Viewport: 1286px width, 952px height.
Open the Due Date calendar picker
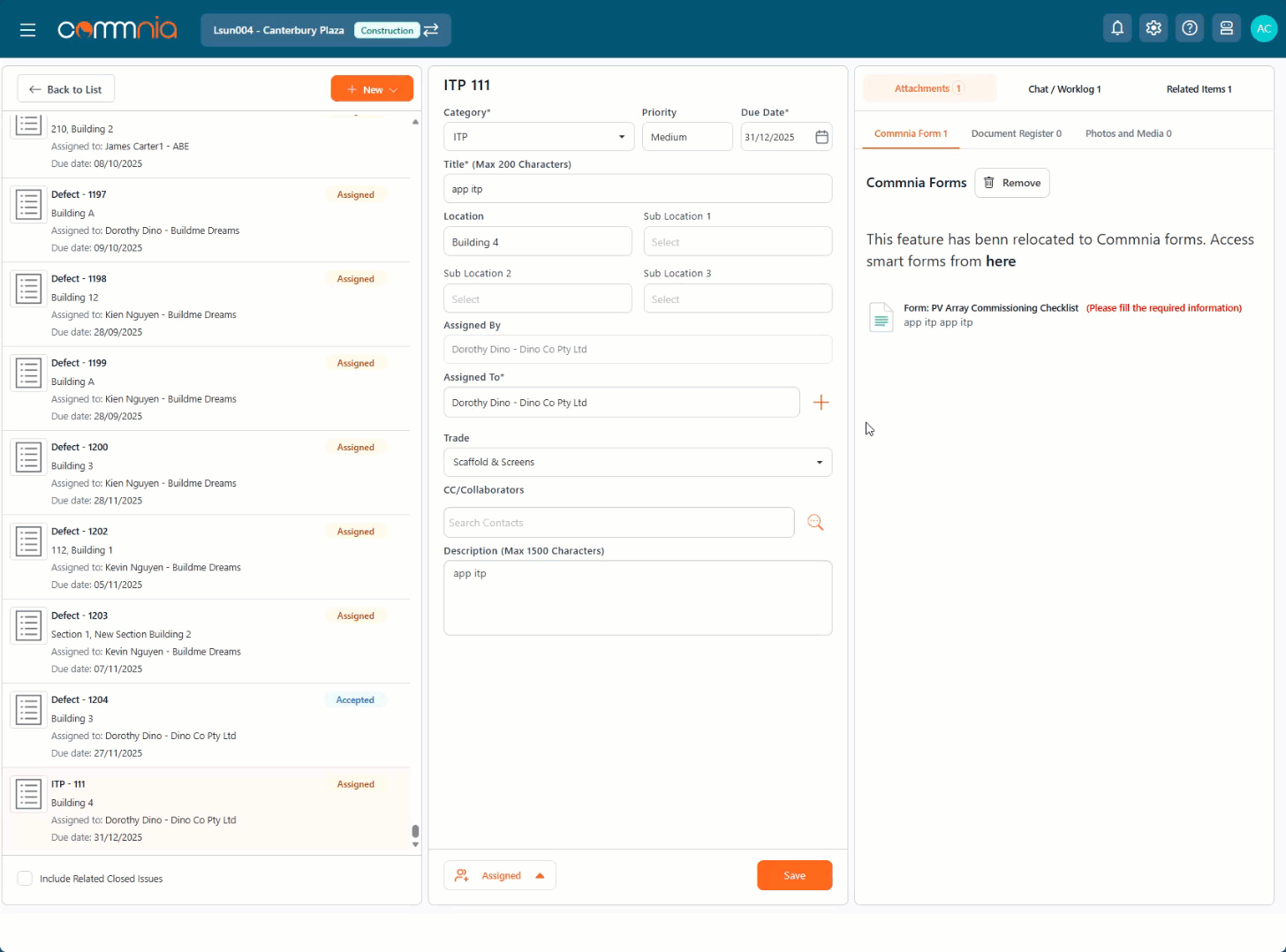pyautogui.click(x=821, y=137)
